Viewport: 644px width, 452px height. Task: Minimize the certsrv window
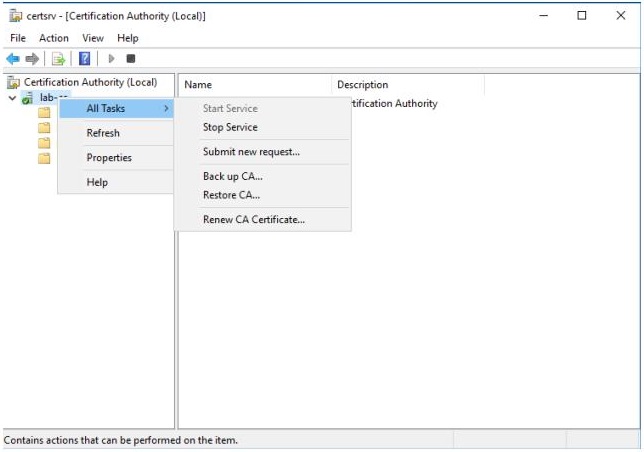click(543, 16)
